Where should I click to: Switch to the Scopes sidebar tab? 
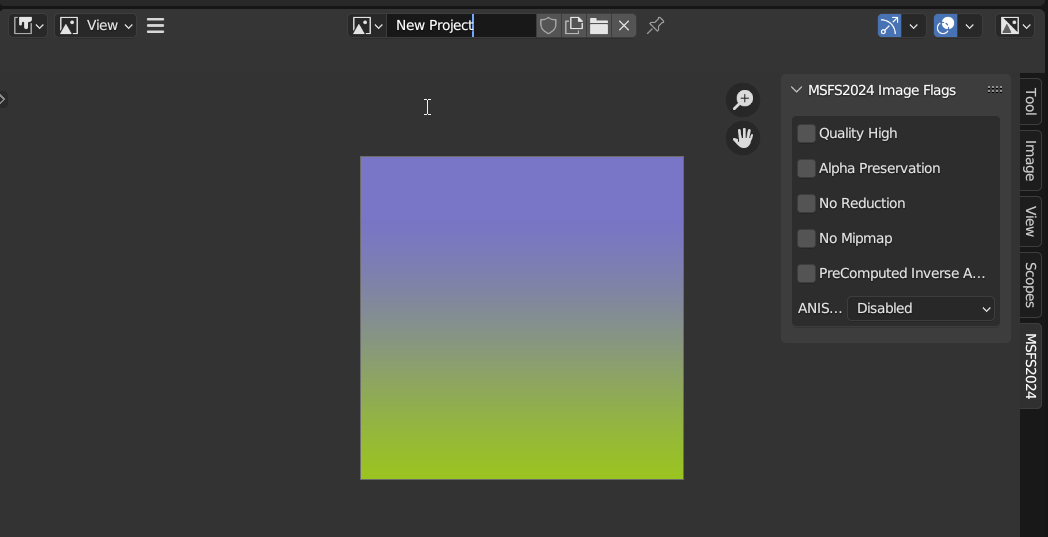pyautogui.click(x=1030, y=284)
